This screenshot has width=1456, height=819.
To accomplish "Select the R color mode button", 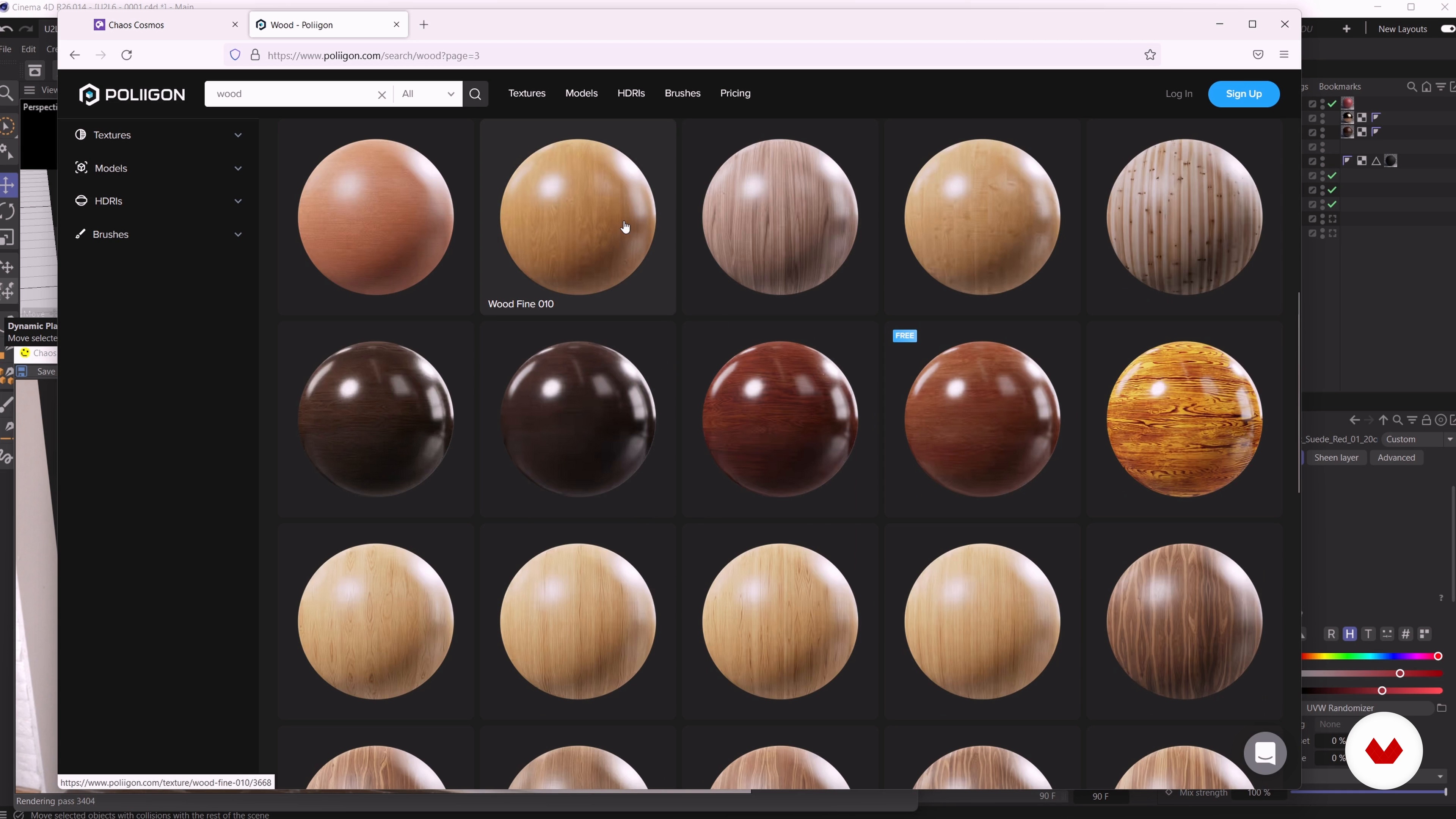I will pos(1331,634).
